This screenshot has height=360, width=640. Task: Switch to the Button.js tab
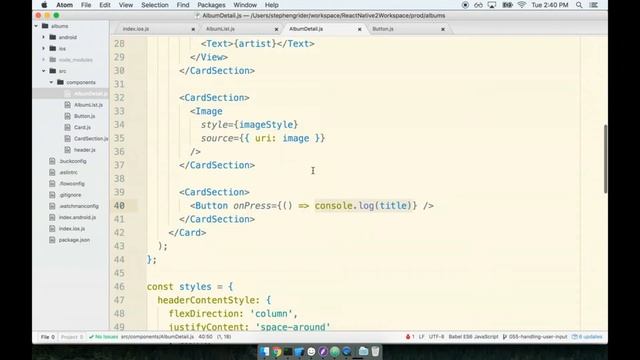(x=383, y=29)
